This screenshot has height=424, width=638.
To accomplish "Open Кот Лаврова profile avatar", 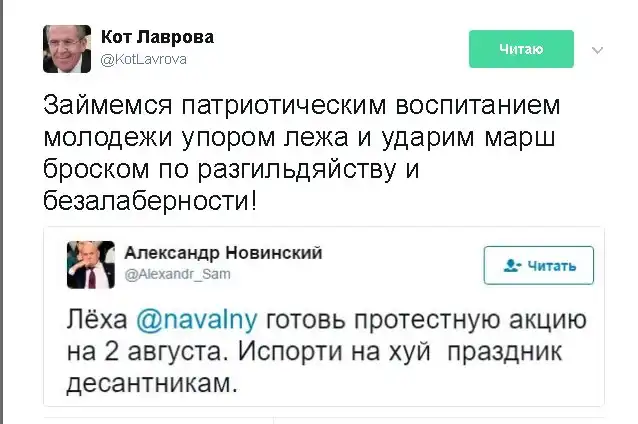I will [x=67, y=48].
